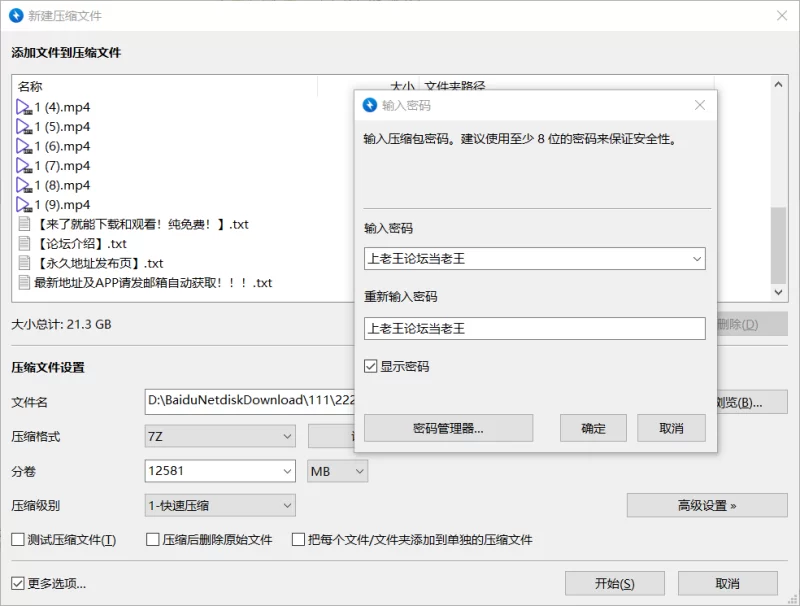Image resolution: width=800 pixels, height=606 pixels.
Task: Click the 文件夹路径 column header
Action: point(455,86)
